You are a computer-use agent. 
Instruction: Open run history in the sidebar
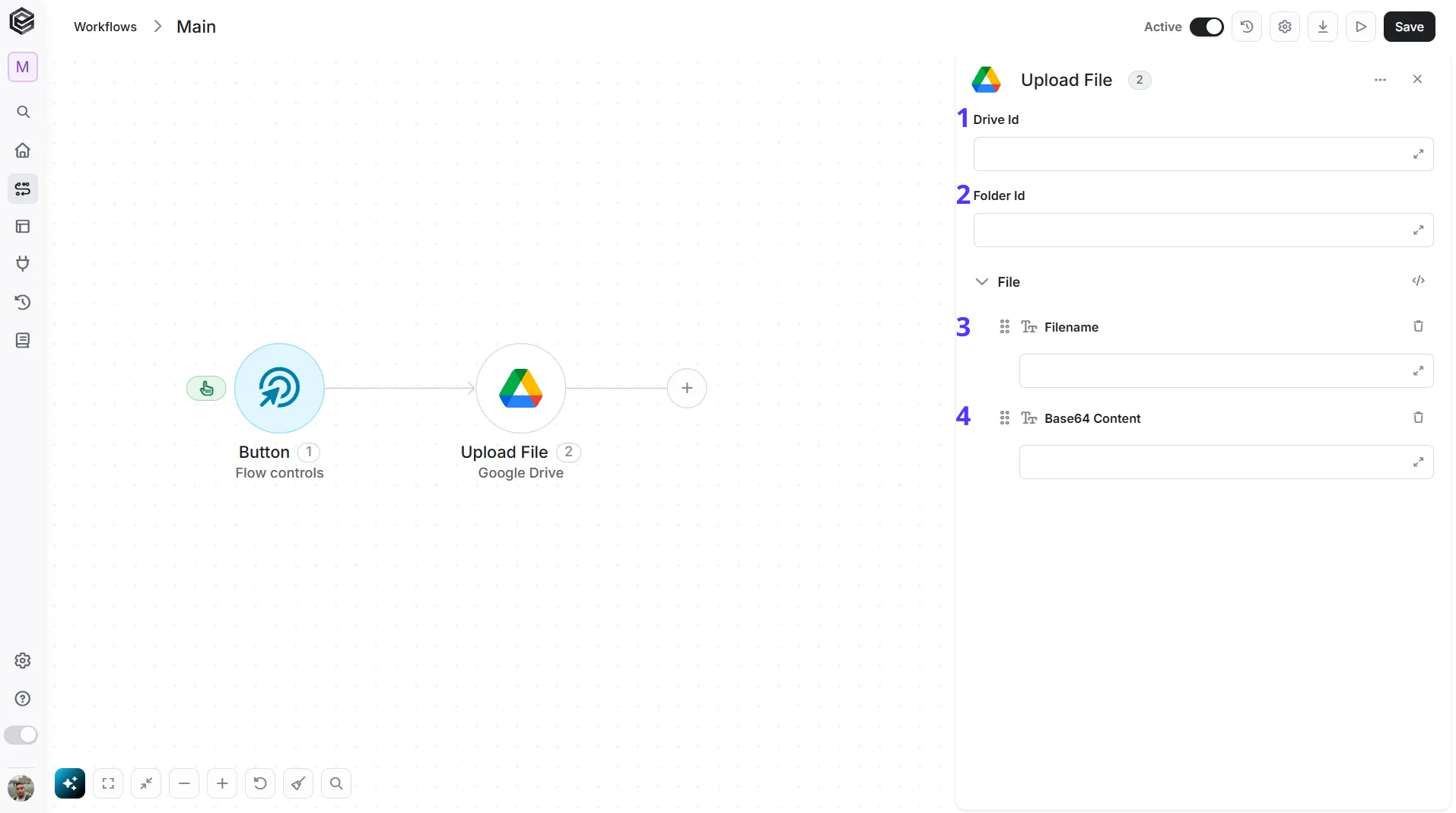tap(23, 303)
